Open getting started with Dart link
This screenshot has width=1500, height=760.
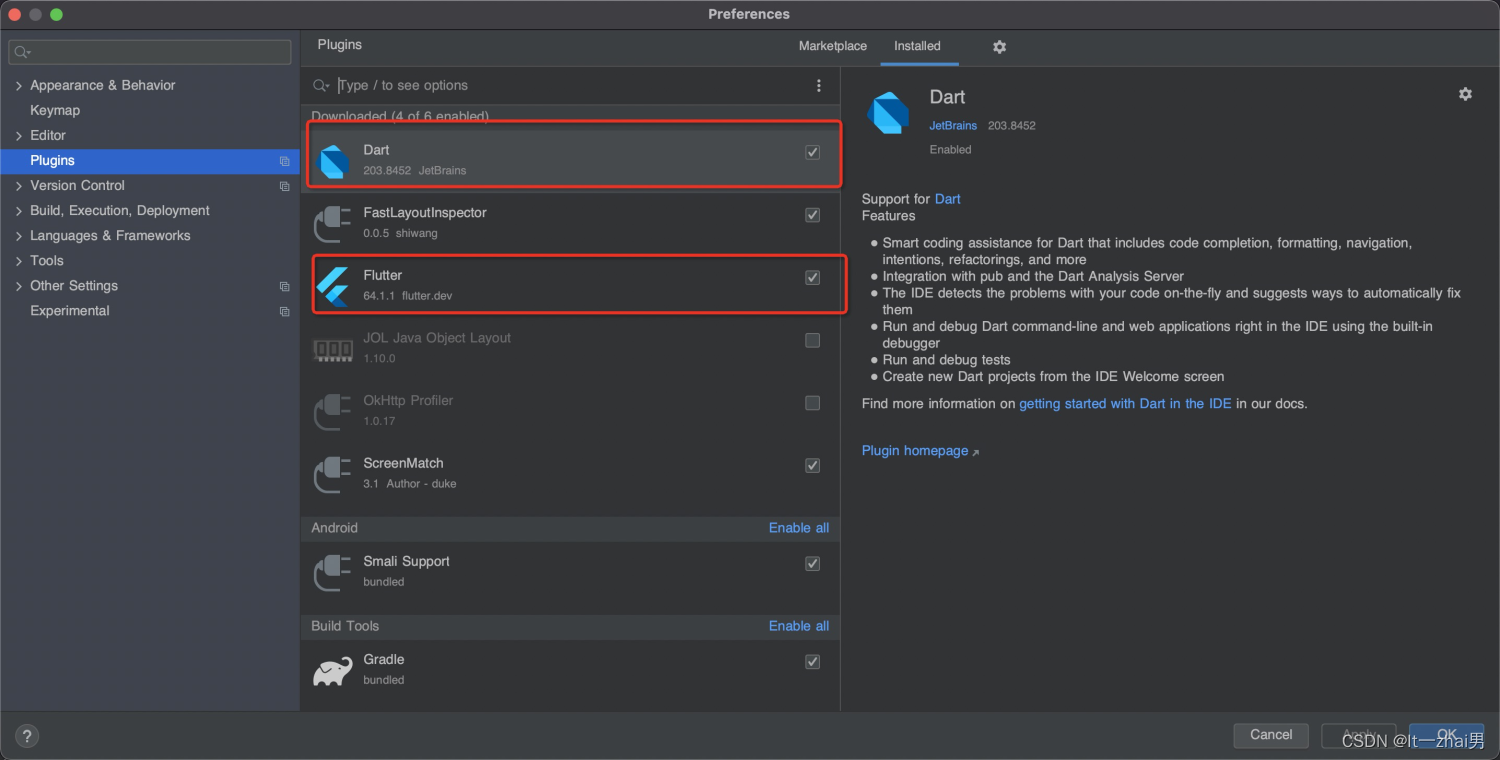(1125, 404)
